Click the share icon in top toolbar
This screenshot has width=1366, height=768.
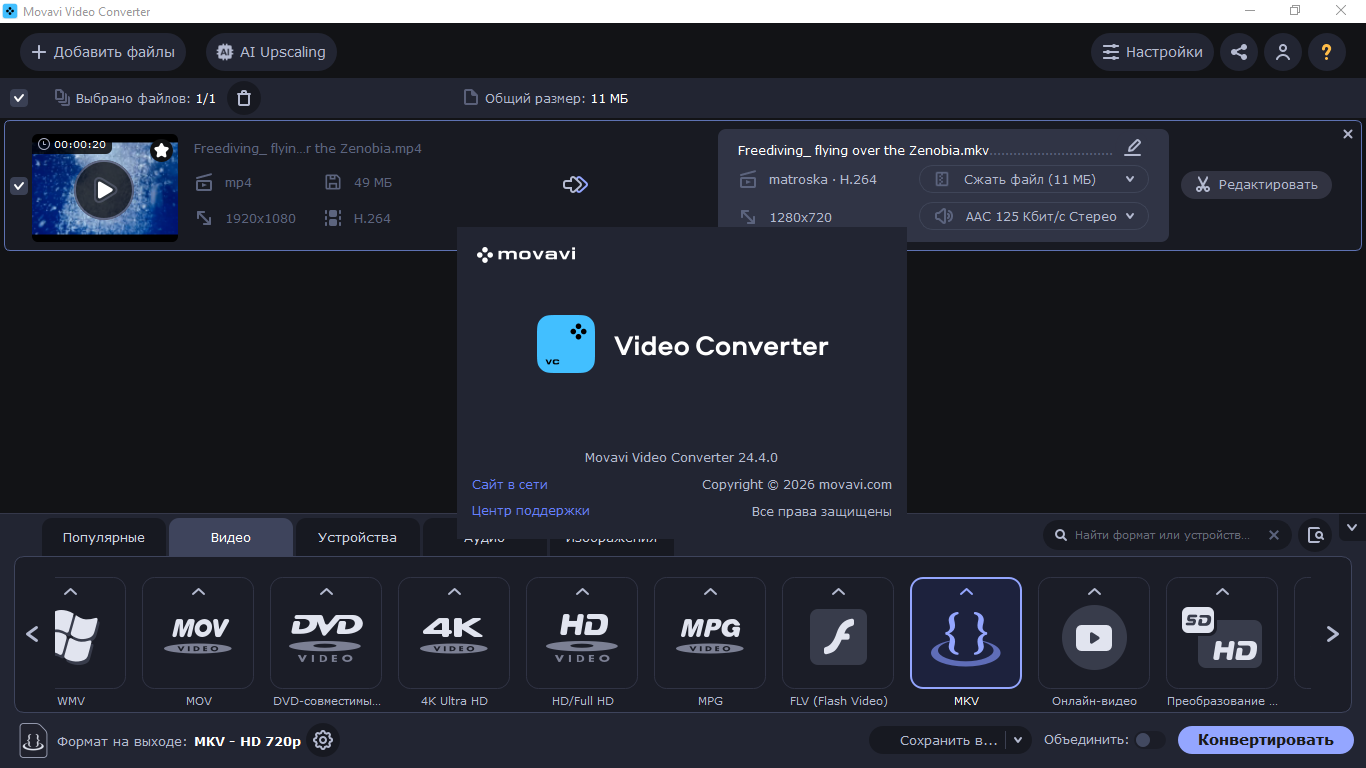pos(1239,52)
